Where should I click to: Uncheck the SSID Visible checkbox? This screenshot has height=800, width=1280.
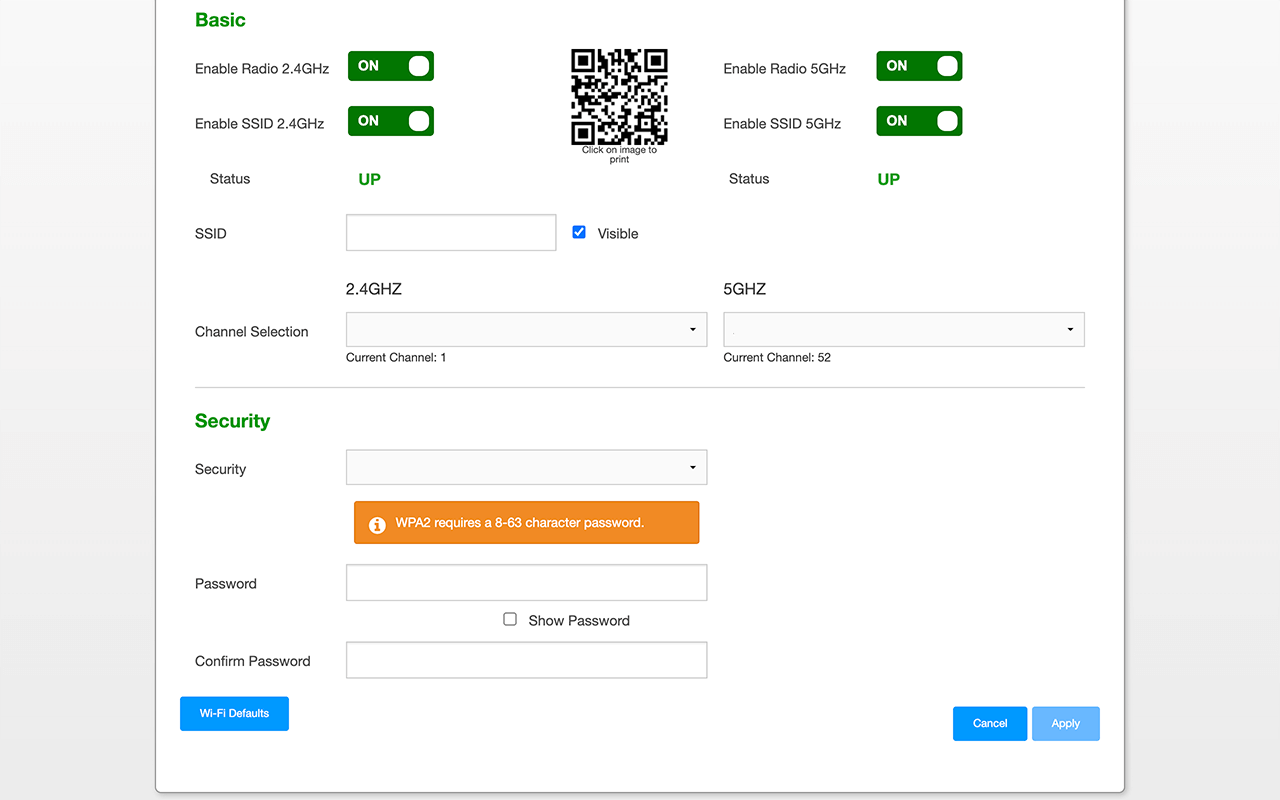[579, 232]
